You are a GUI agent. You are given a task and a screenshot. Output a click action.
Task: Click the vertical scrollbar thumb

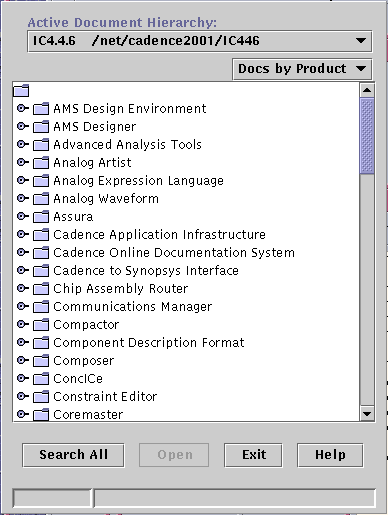[x=367, y=136]
